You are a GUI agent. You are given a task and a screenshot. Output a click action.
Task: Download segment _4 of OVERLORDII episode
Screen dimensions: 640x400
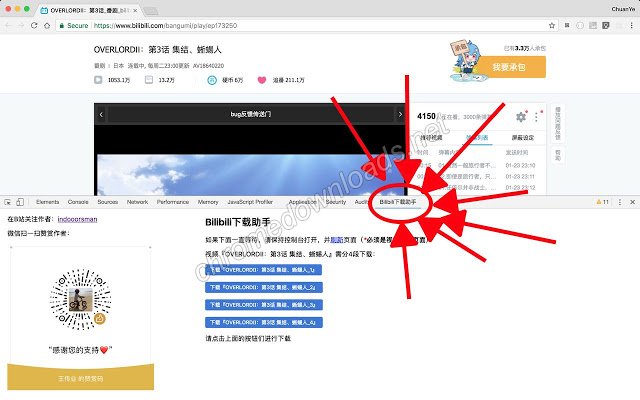tap(264, 322)
